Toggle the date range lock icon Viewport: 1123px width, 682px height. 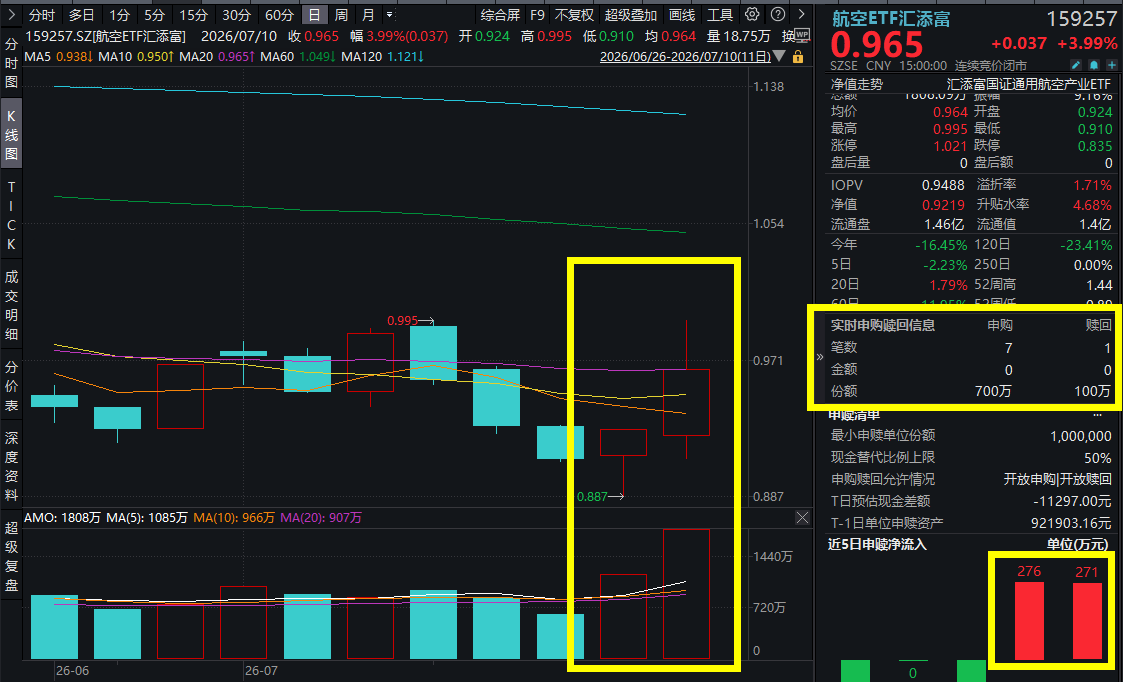(x=798, y=57)
